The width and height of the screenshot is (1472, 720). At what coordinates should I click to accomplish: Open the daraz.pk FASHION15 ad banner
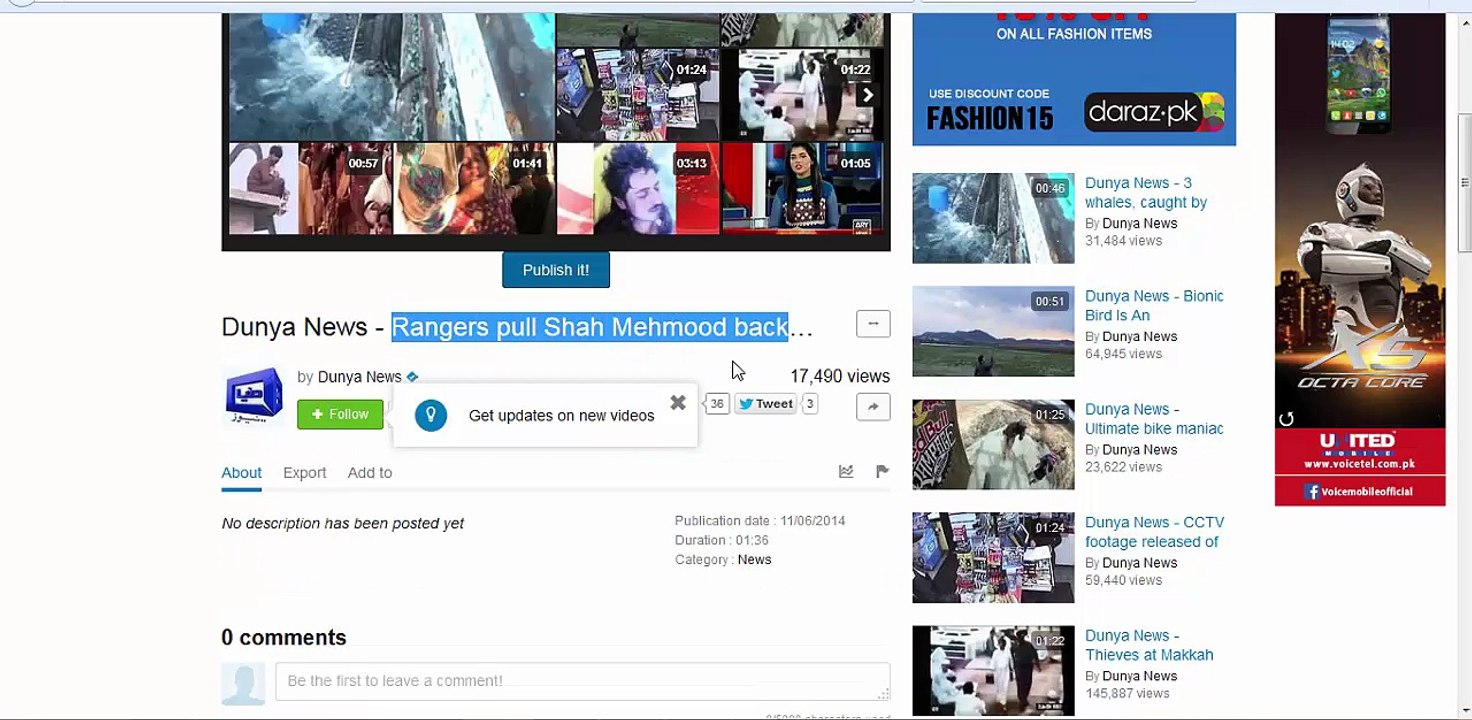pyautogui.click(x=1074, y=80)
